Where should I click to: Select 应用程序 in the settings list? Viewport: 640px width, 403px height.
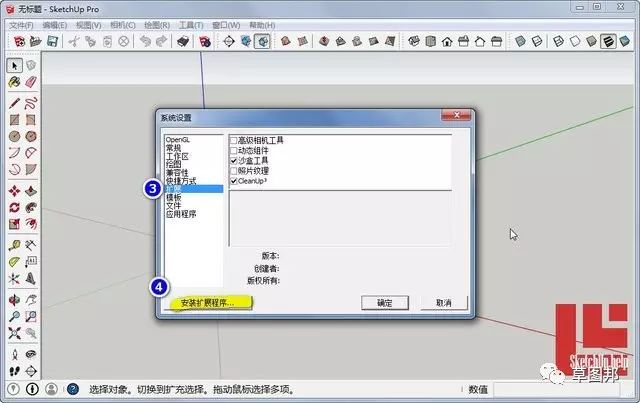(x=181, y=214)
